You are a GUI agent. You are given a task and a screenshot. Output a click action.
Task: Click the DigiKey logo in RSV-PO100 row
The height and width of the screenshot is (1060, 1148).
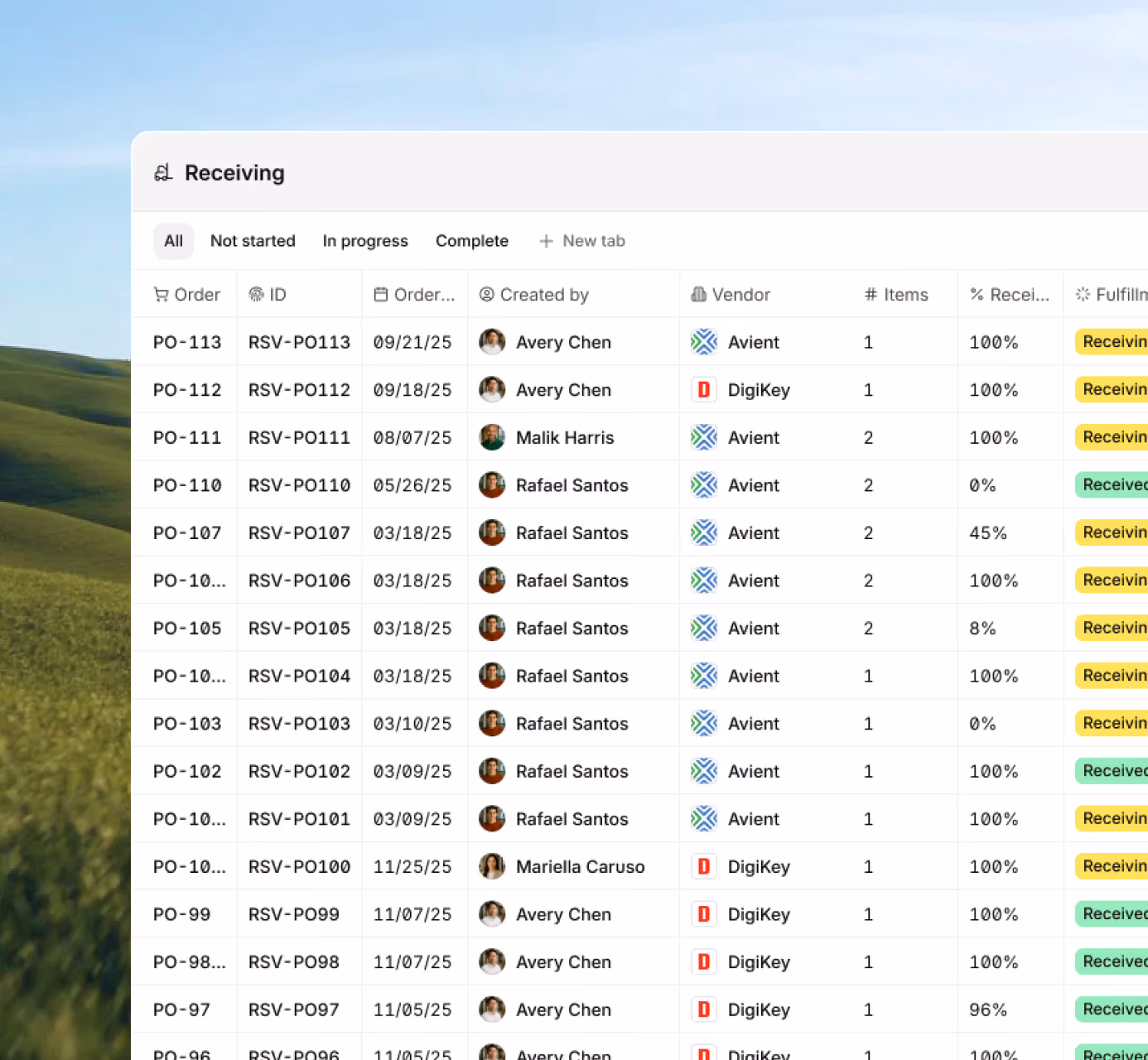(x=704, y=866)
